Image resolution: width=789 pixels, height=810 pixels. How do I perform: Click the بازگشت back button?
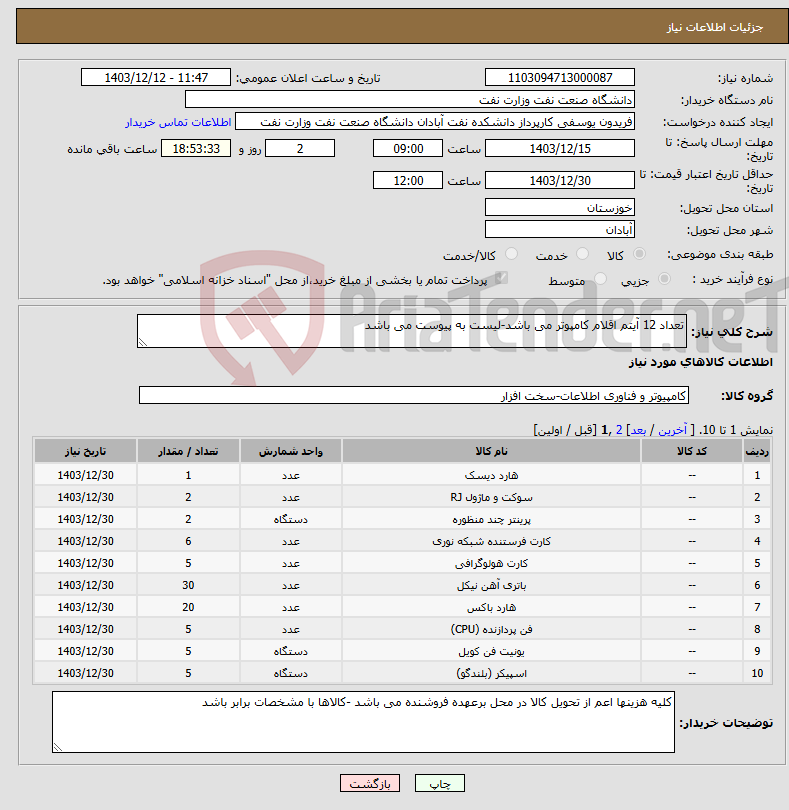[370, 783]
